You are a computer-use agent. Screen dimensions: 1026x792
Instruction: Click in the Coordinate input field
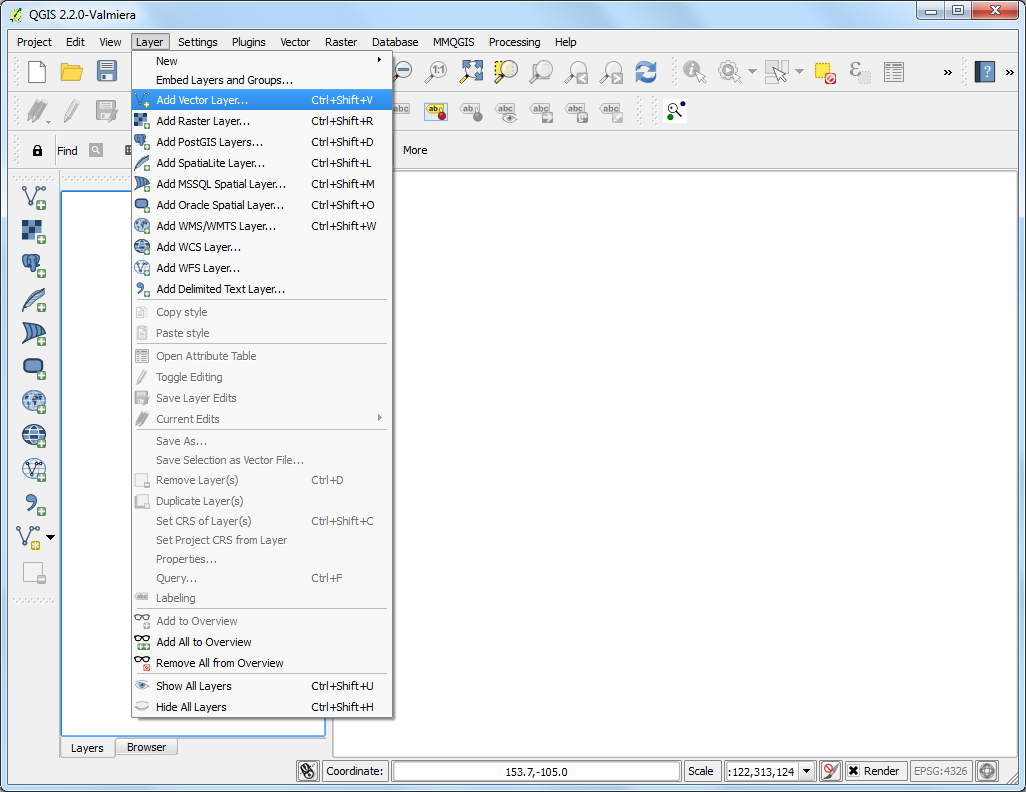coord(536,772)
